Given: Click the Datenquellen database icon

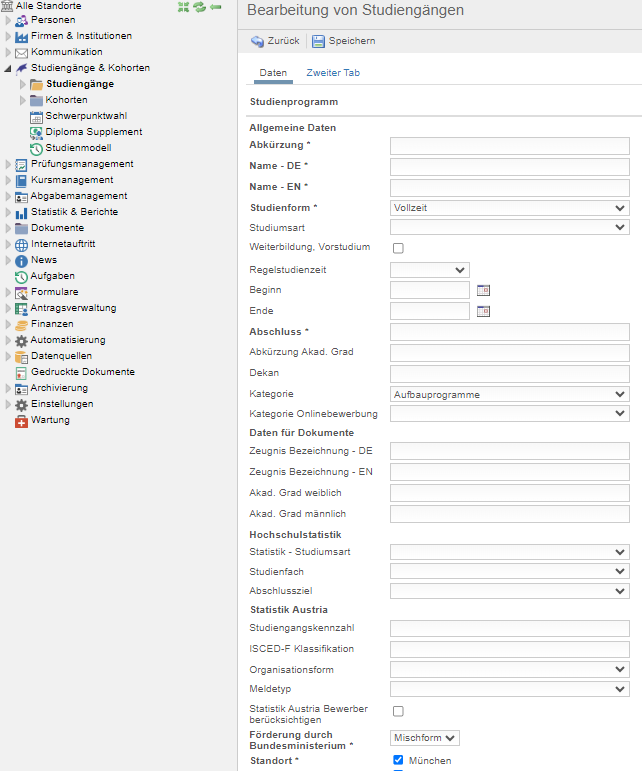Looking at the screenshot, I should pos(21,356).
